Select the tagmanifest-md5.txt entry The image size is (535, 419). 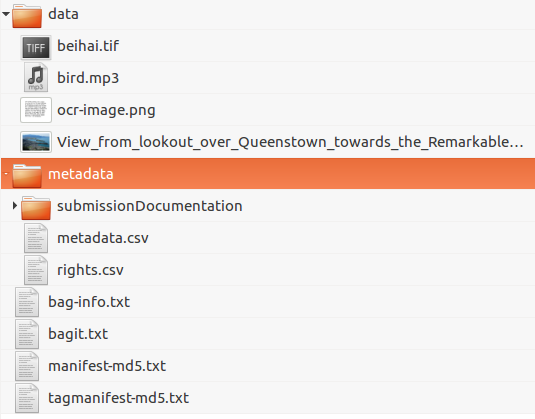coord(268,398)
